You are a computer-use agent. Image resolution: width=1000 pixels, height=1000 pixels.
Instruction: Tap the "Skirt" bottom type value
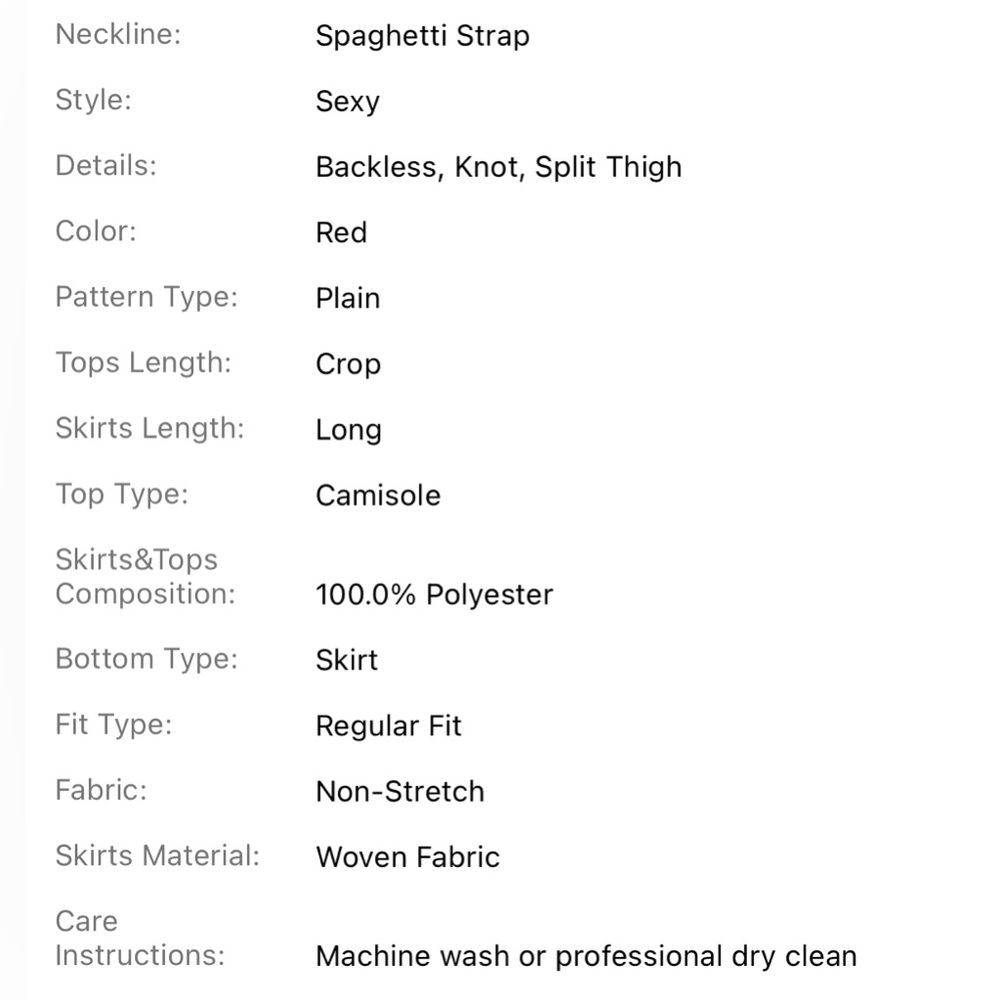(347, 661)
